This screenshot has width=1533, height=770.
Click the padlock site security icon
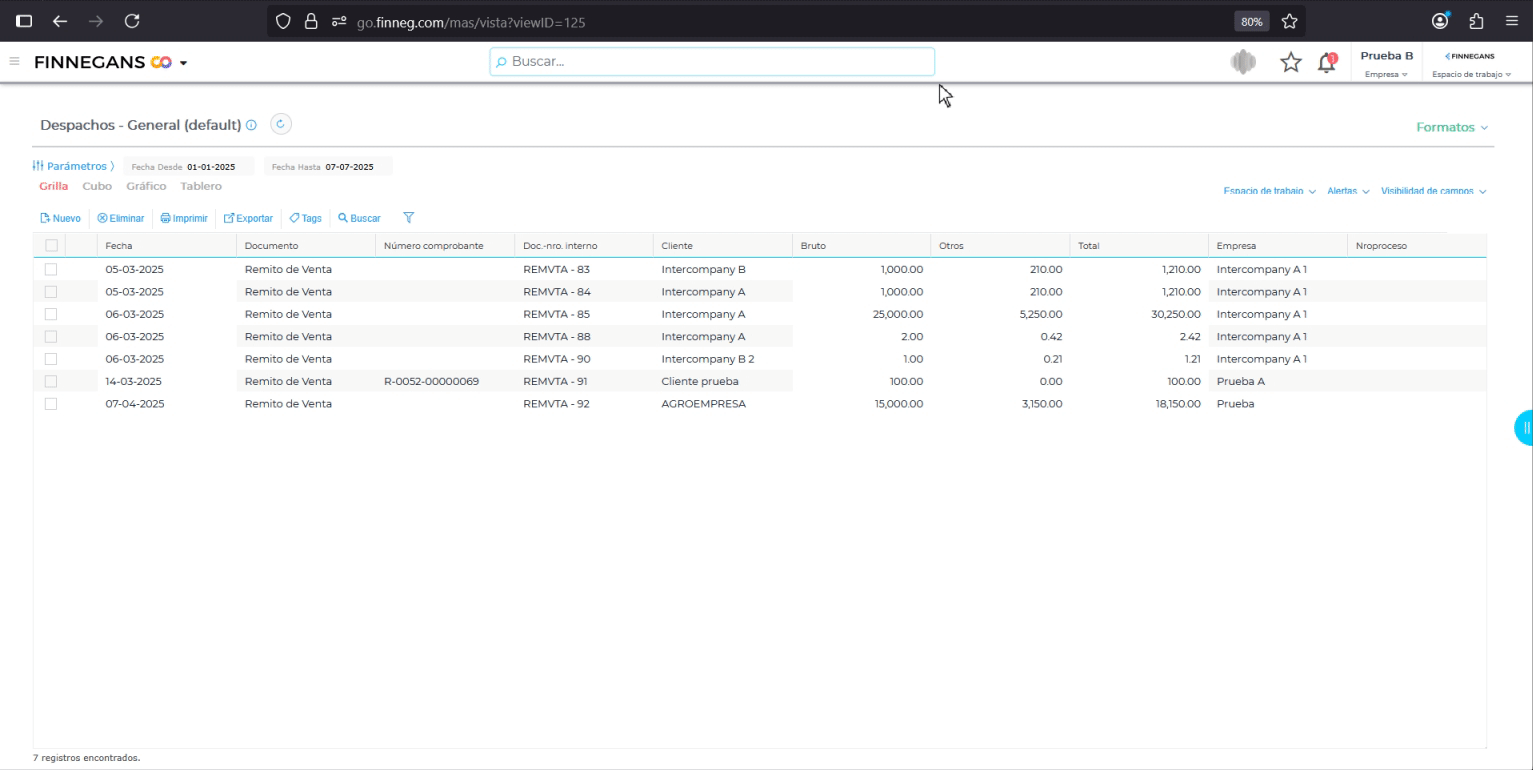pyautogui.click(x=311, y=21)
